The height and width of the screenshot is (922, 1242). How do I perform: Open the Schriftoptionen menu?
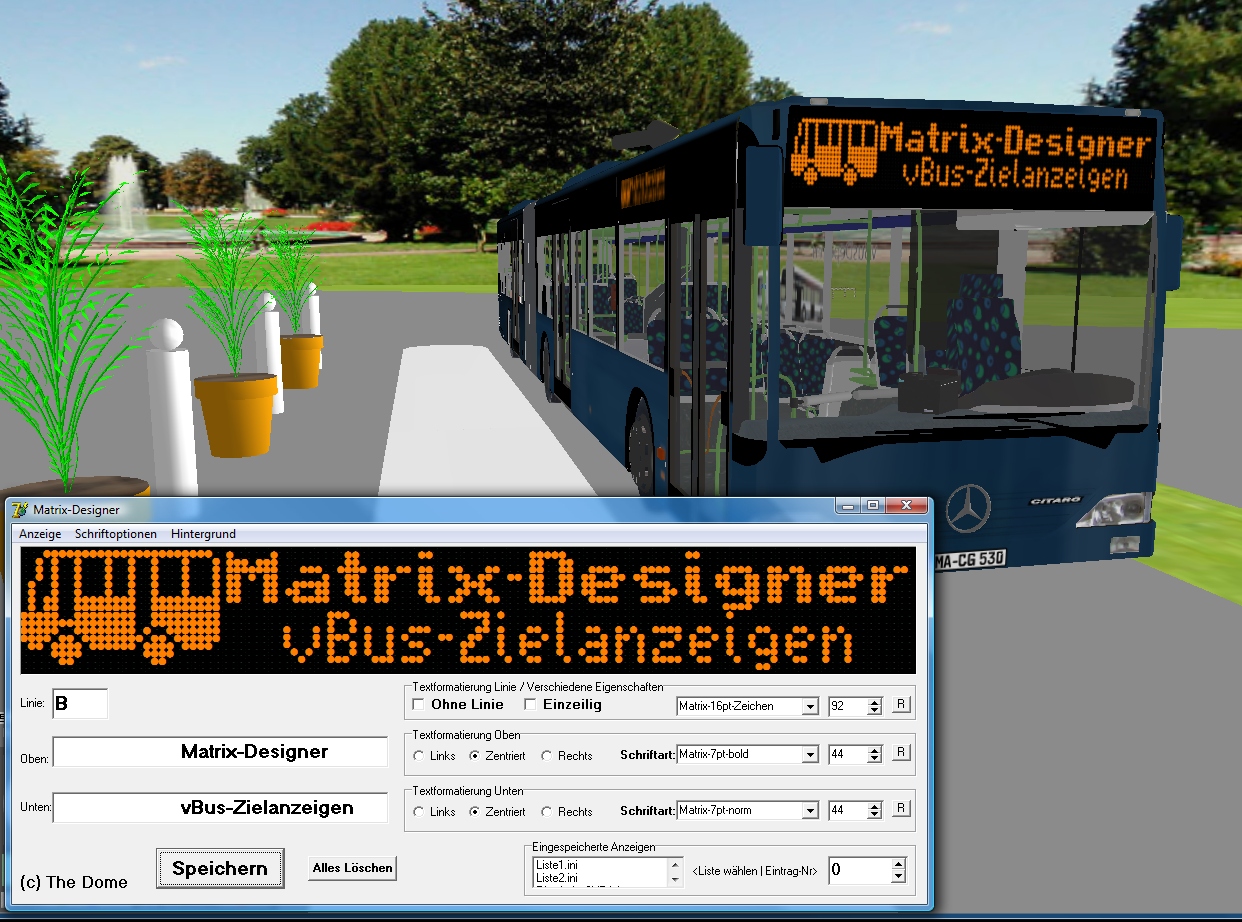pos(116,534)
